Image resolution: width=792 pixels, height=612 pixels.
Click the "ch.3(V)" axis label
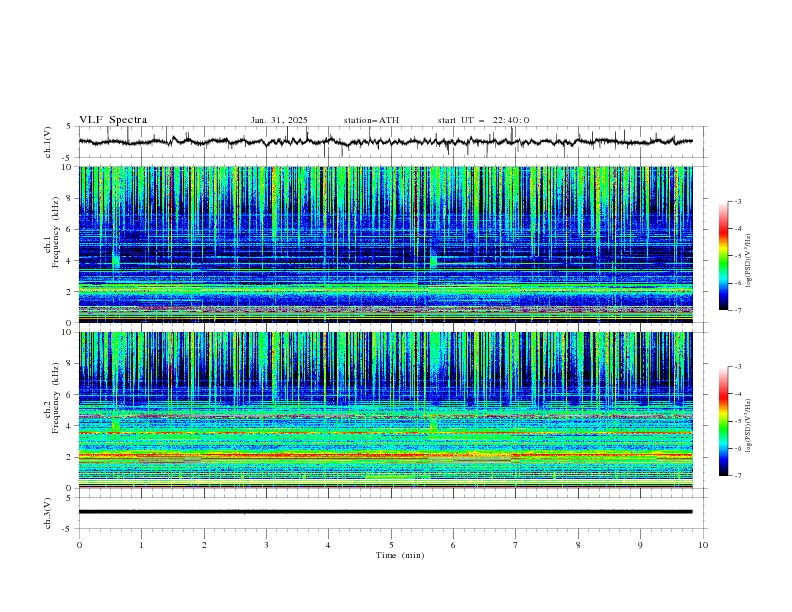click(48, 513)
